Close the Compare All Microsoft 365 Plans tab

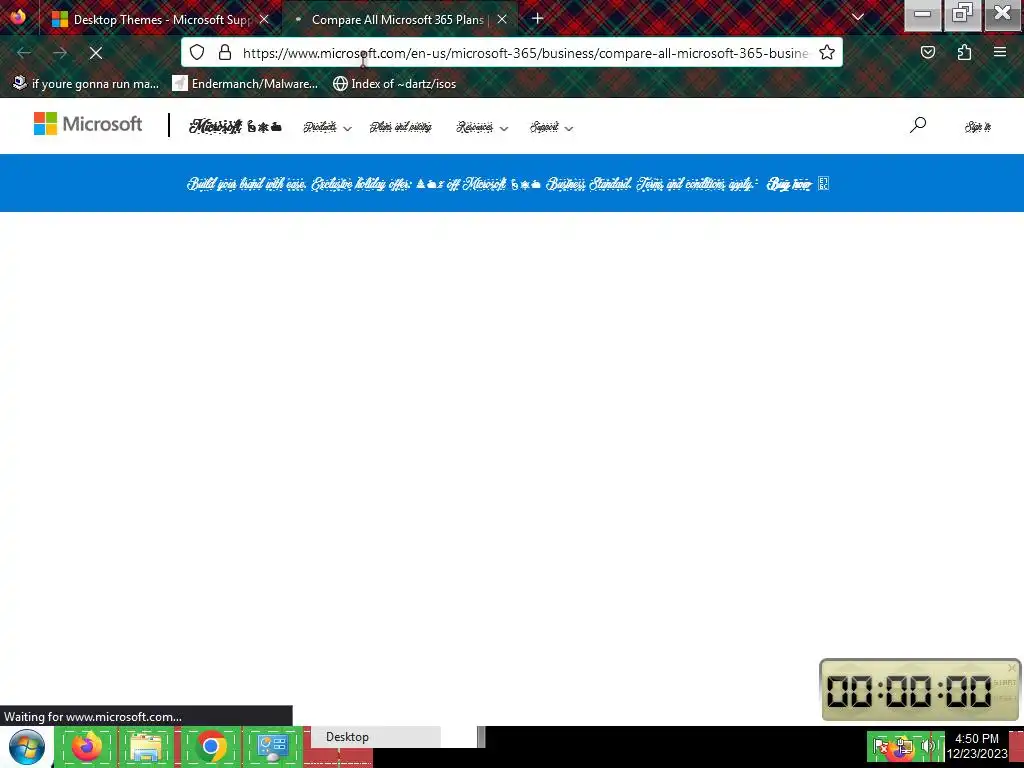point(502,20)
